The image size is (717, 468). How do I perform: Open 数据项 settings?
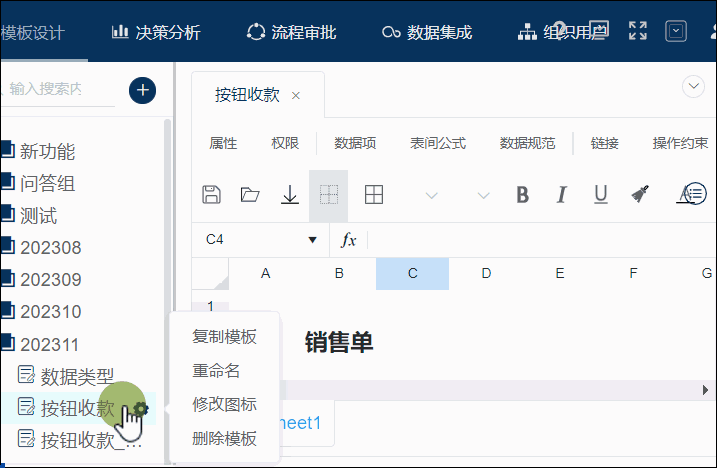coord(355,143)
